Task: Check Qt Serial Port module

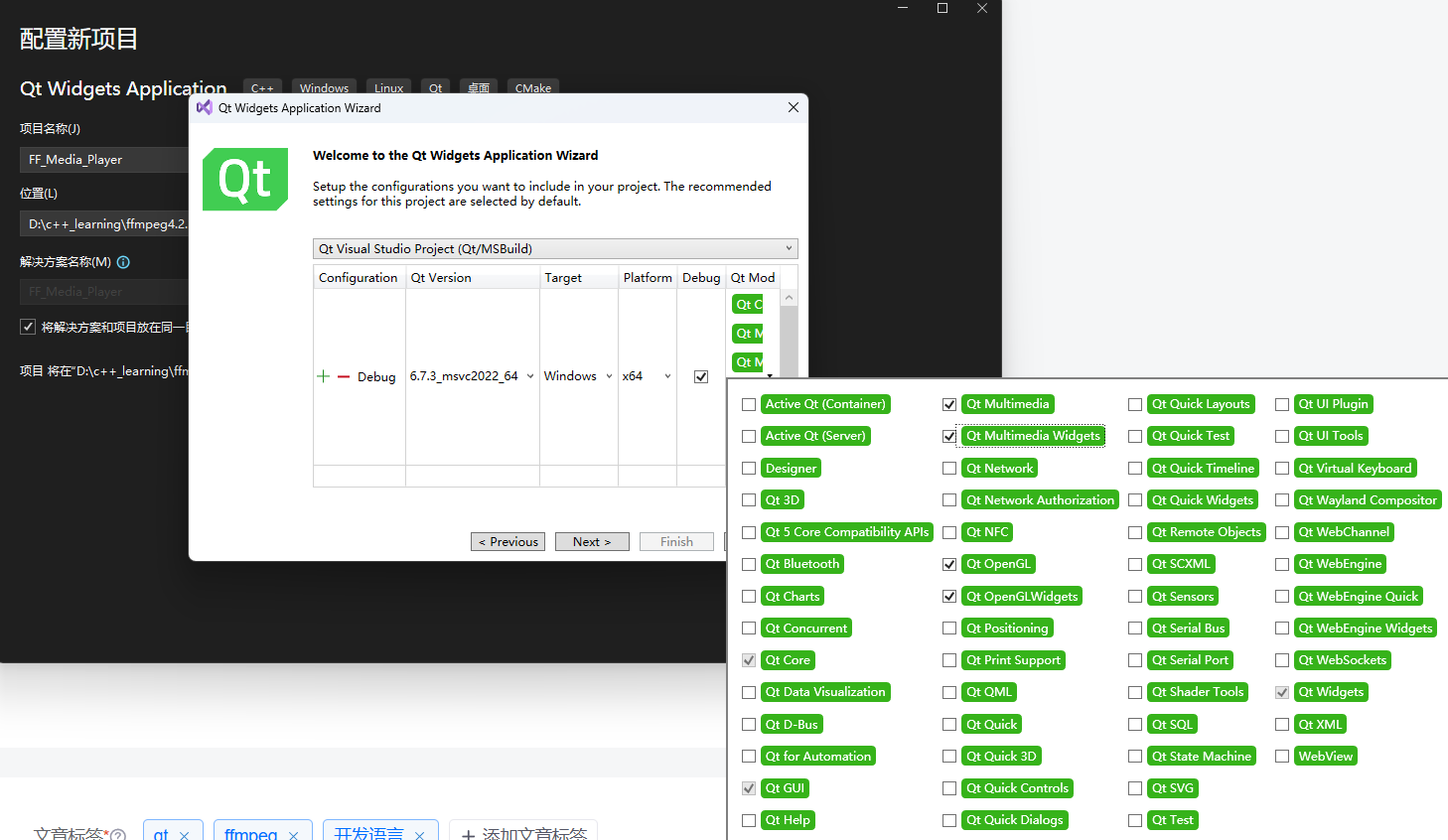Action: [1135, 660]
